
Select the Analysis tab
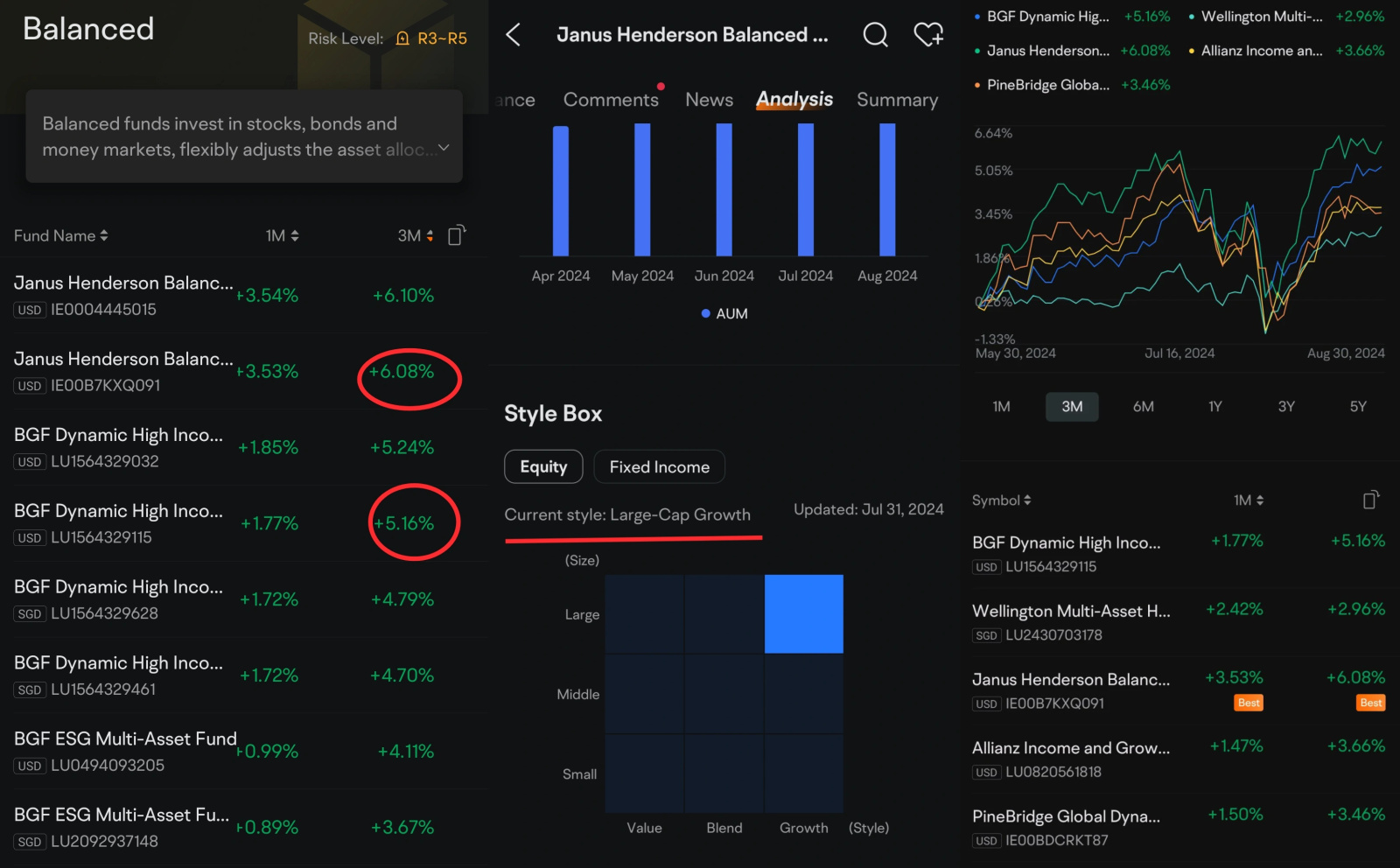pyautogui.click(x=794, y=100)
